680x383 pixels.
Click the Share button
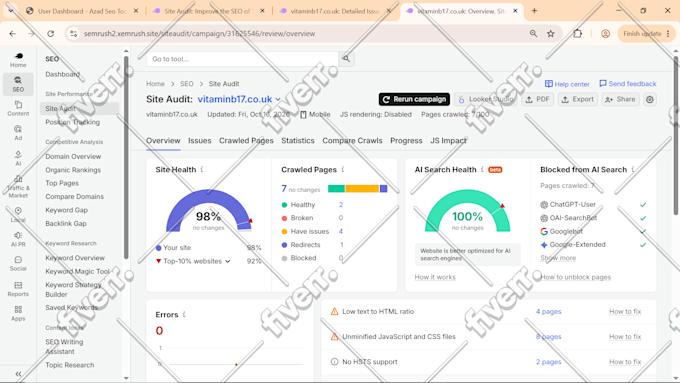click(620, 99)
